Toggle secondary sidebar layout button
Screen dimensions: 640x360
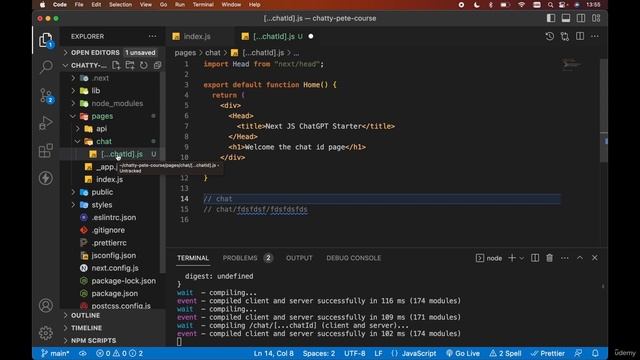click(x=581, y=18)
